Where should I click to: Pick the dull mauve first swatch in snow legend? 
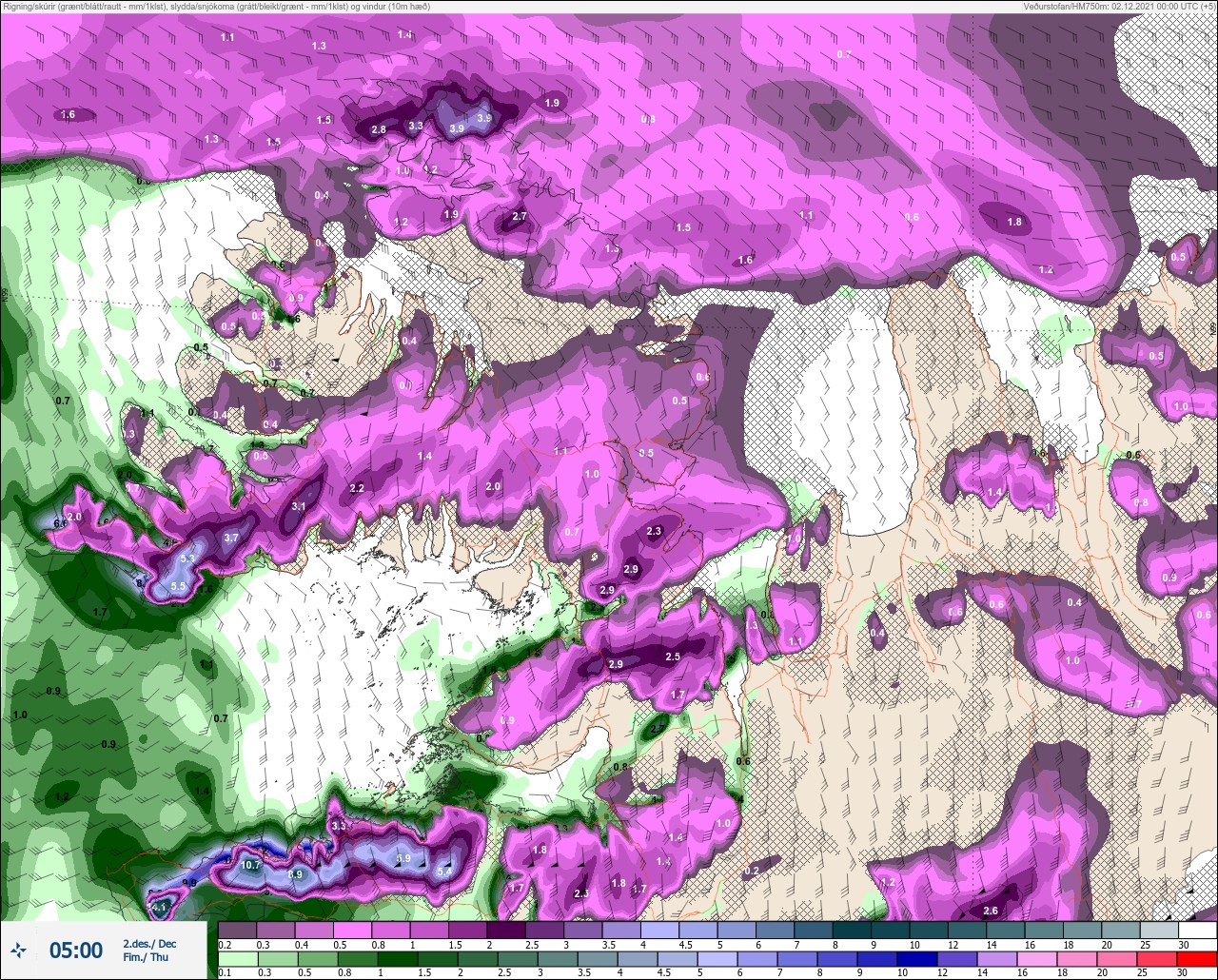pos(238,930)
